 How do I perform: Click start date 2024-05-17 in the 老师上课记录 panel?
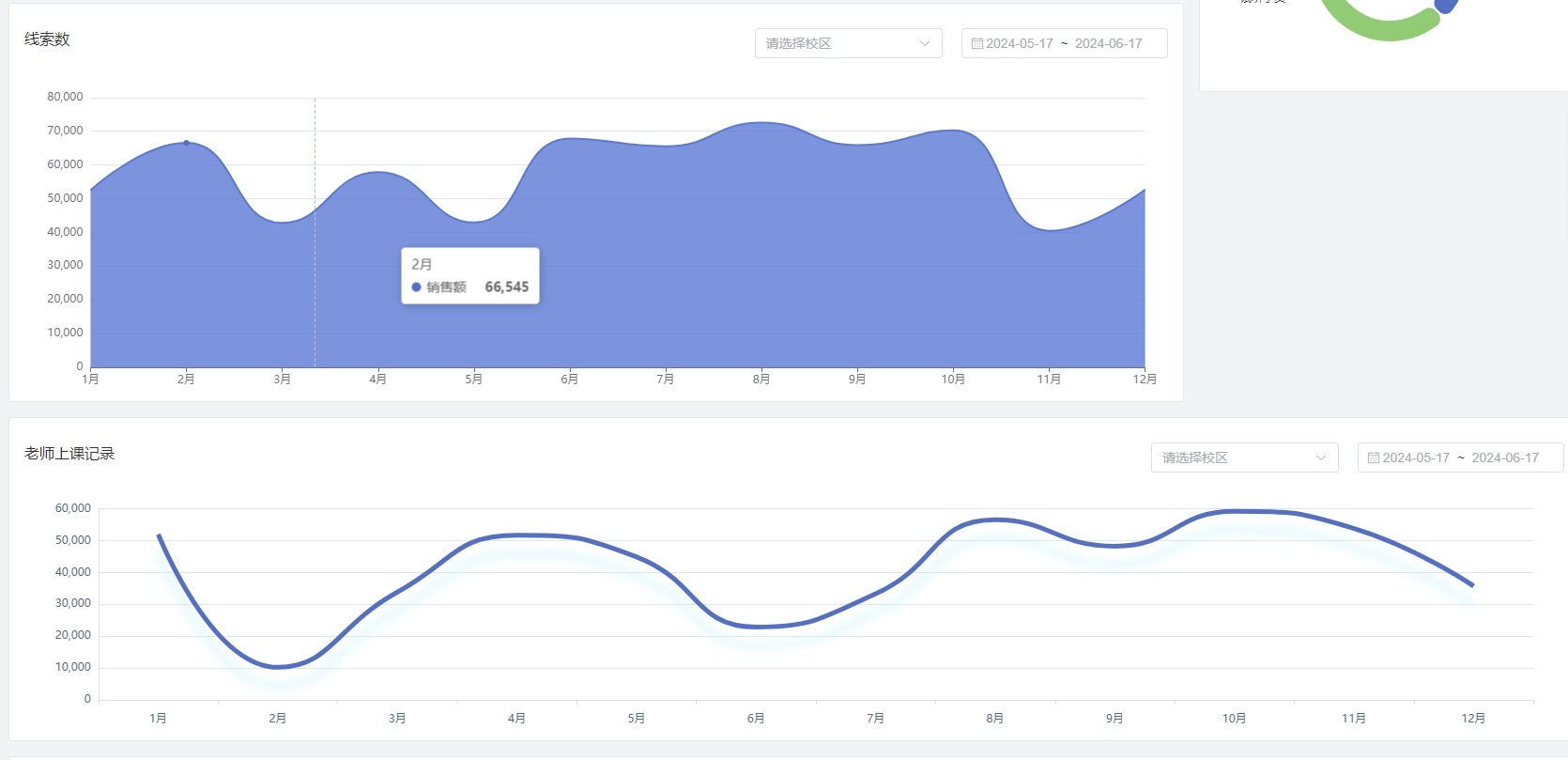[x=1416, y=458]
